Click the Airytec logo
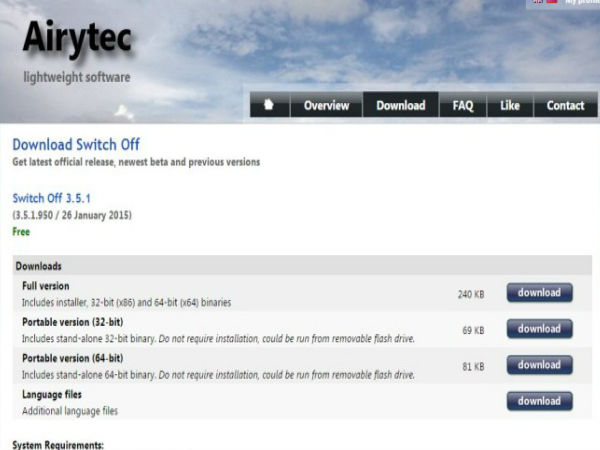 [x=76, y=38]
